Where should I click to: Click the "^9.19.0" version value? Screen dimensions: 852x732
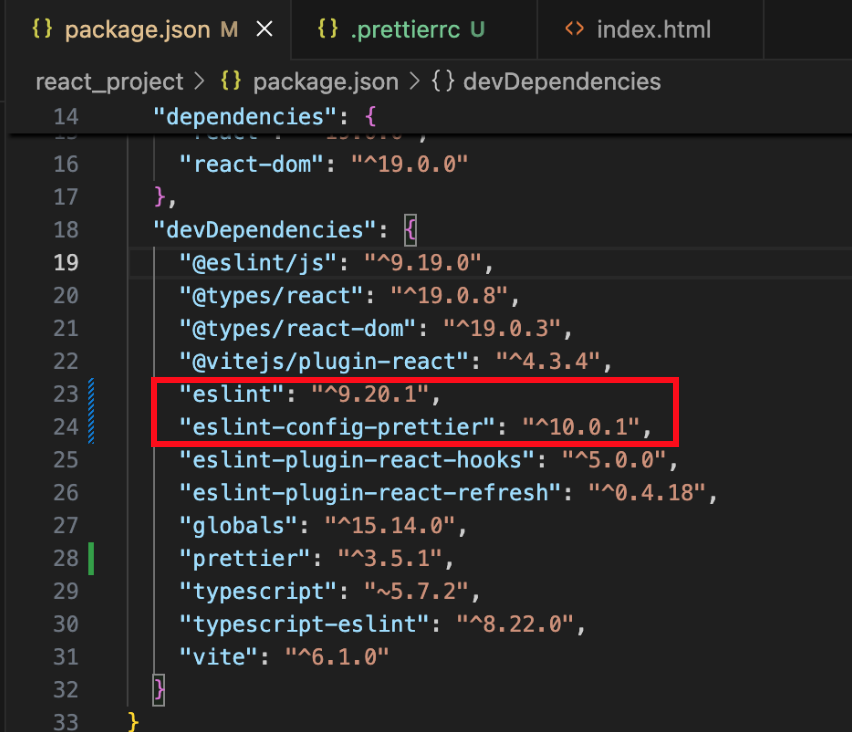(x=423, y=263)
